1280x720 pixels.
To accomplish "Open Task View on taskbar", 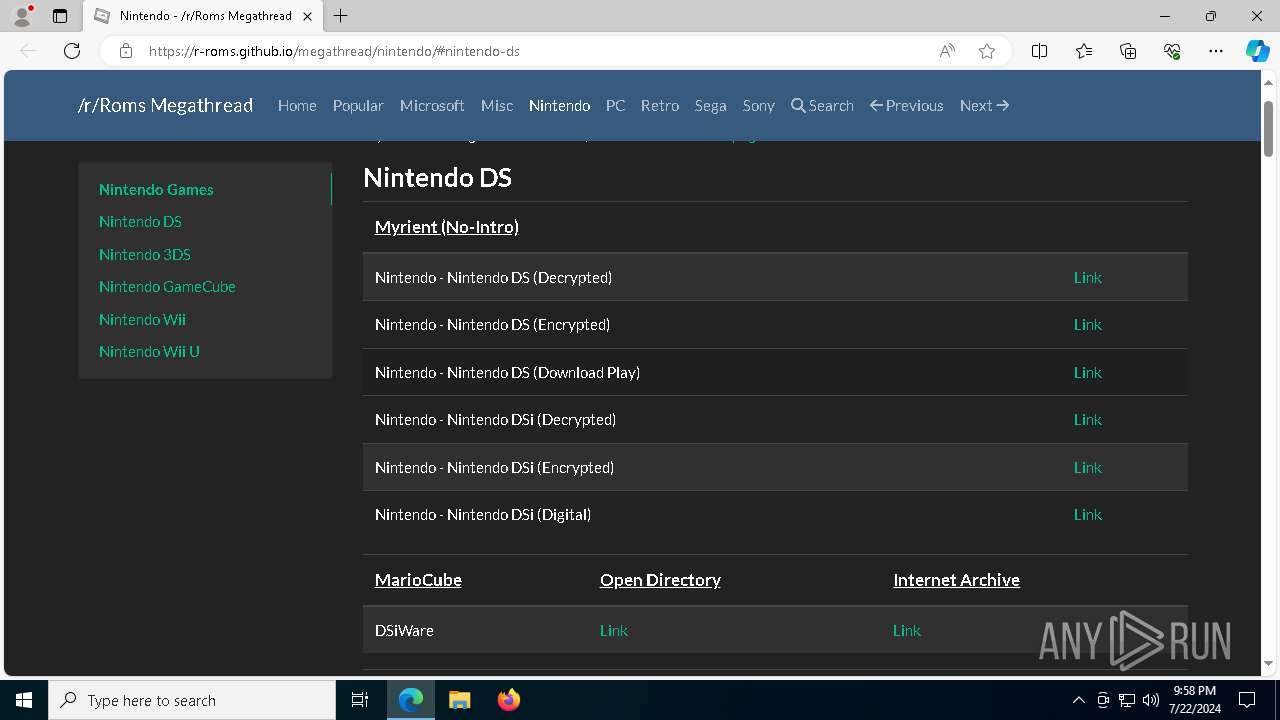I will (x=360, y=700).
